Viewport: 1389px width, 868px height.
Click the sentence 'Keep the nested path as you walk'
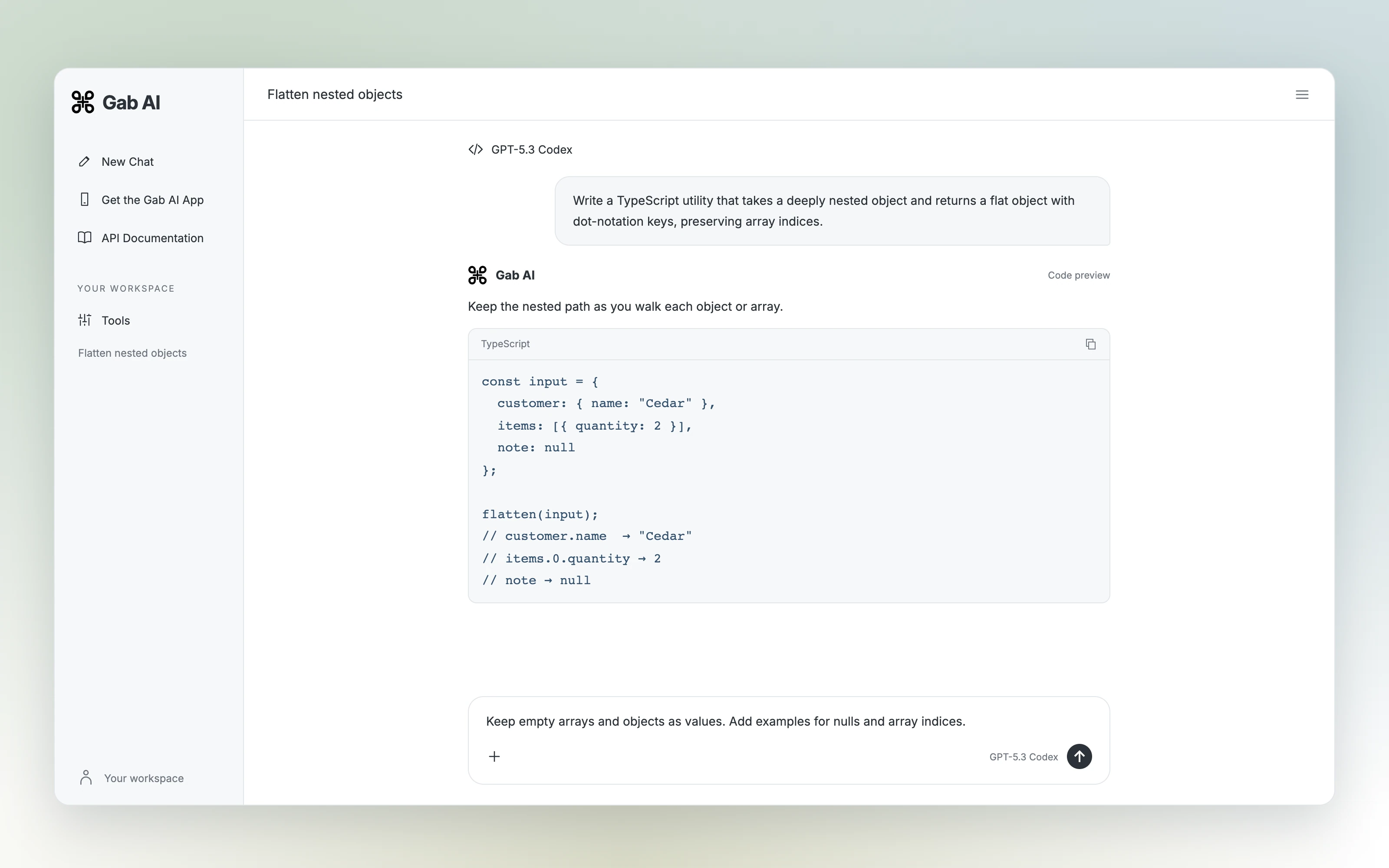[625, 306]
